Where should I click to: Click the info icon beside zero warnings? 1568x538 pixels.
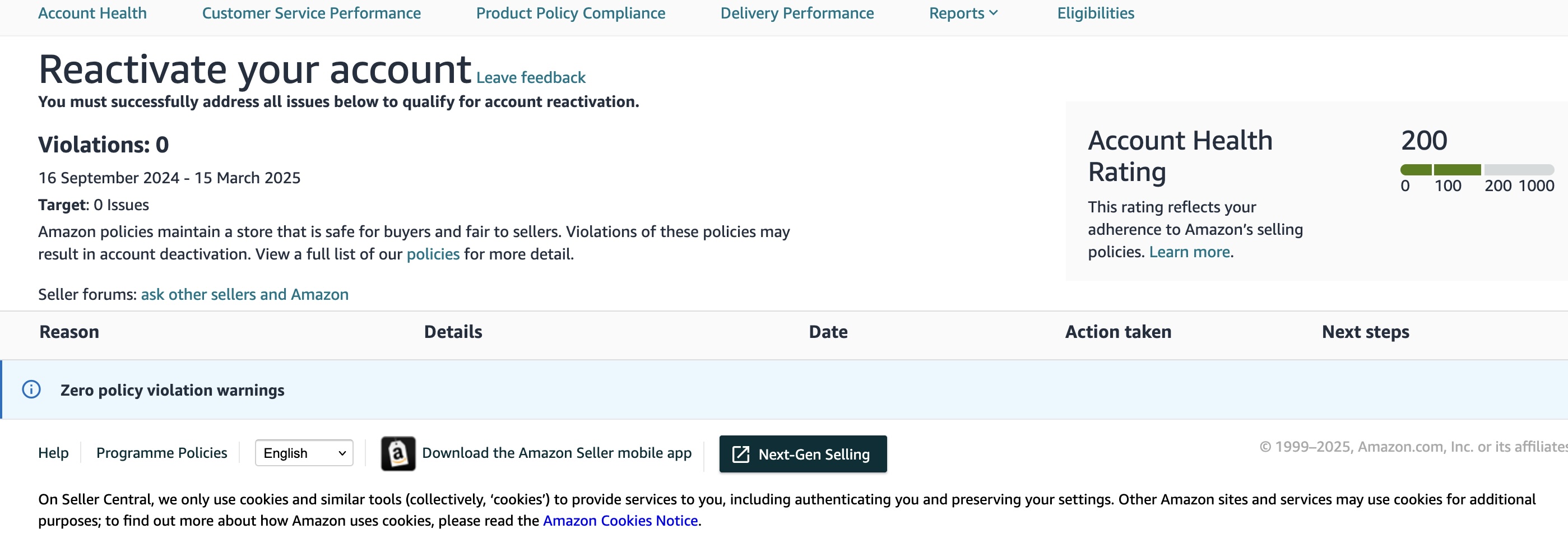coord(31,389)
